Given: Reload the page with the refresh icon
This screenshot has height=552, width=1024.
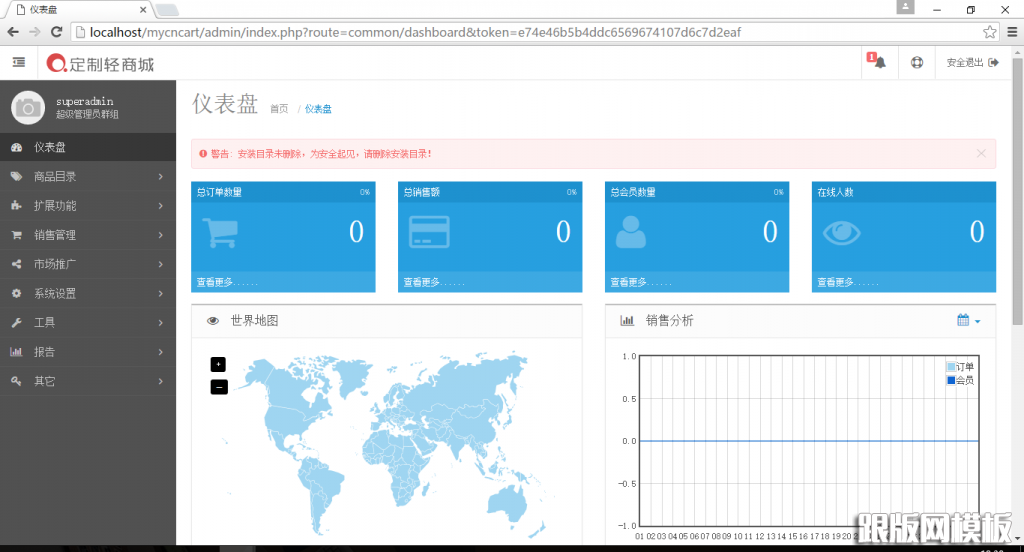Looking at the screenshot, I should [57, 32].
